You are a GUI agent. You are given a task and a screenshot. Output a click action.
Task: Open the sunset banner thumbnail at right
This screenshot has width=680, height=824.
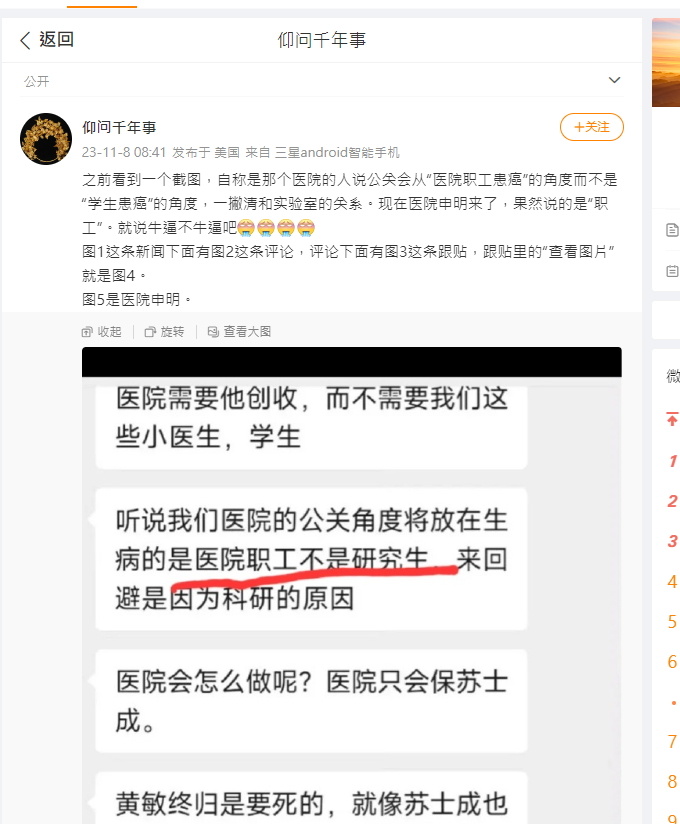(x=666, y=63)
